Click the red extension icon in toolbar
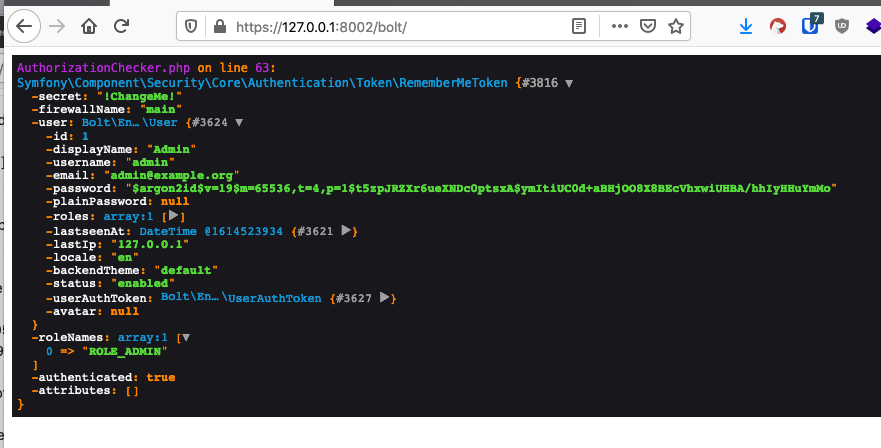This screenshot has width=881, height=448. tap(778, 26)
